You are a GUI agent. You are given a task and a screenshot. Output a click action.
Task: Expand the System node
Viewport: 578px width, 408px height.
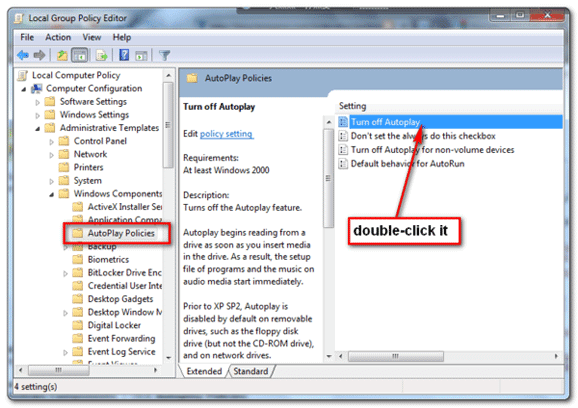pyautogui.click(x=51, y=181)
